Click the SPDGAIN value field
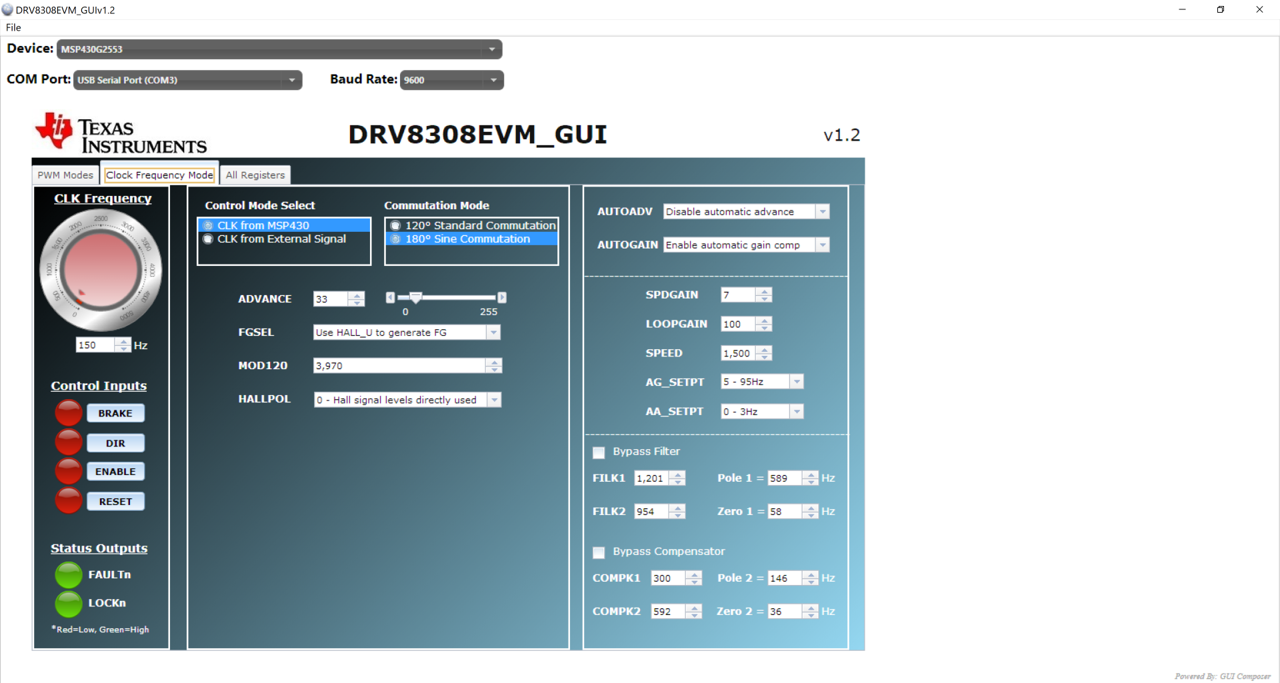Image resolution: width=1280 pixels, height=683 pixels. [x=739, y=295]
